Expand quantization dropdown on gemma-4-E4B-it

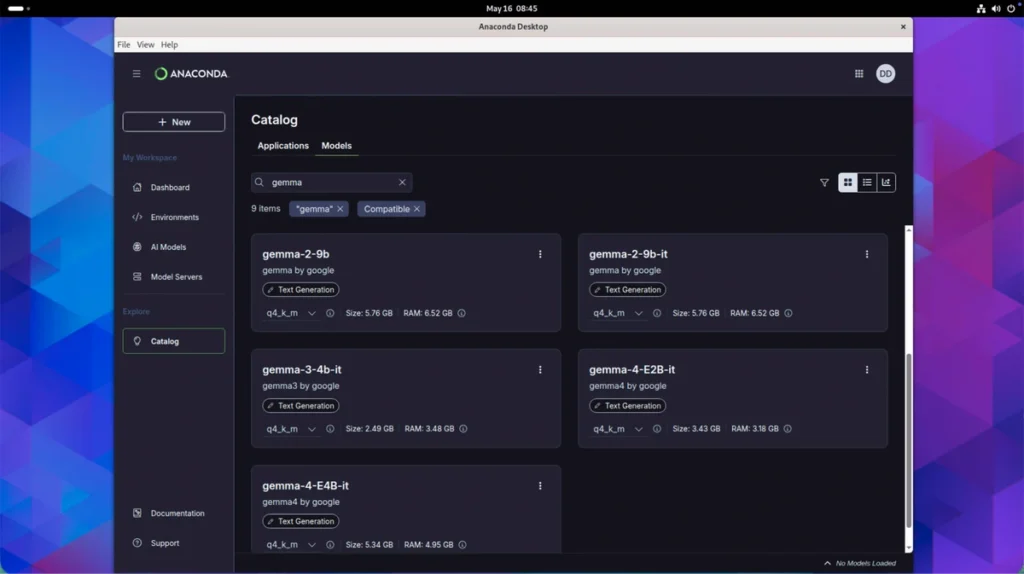(291, 545)
